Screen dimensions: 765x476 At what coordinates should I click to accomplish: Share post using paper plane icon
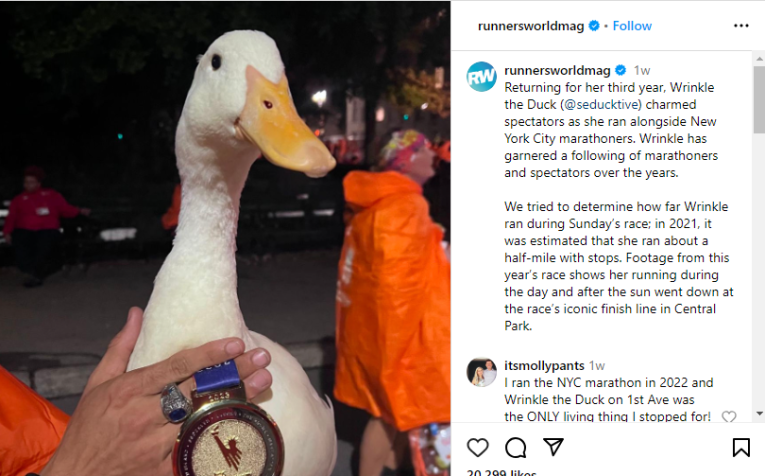[x=553, y=447]
